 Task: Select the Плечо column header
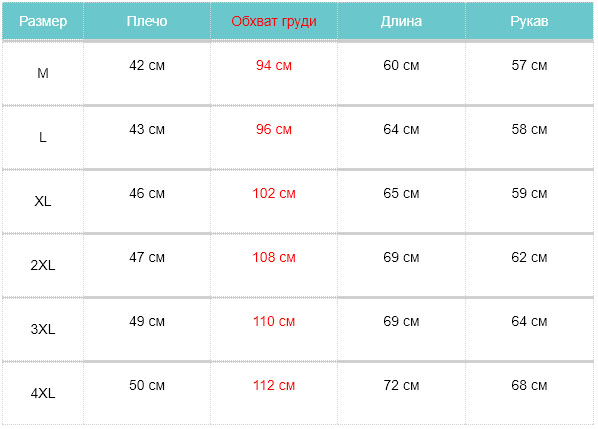point(147,21)
